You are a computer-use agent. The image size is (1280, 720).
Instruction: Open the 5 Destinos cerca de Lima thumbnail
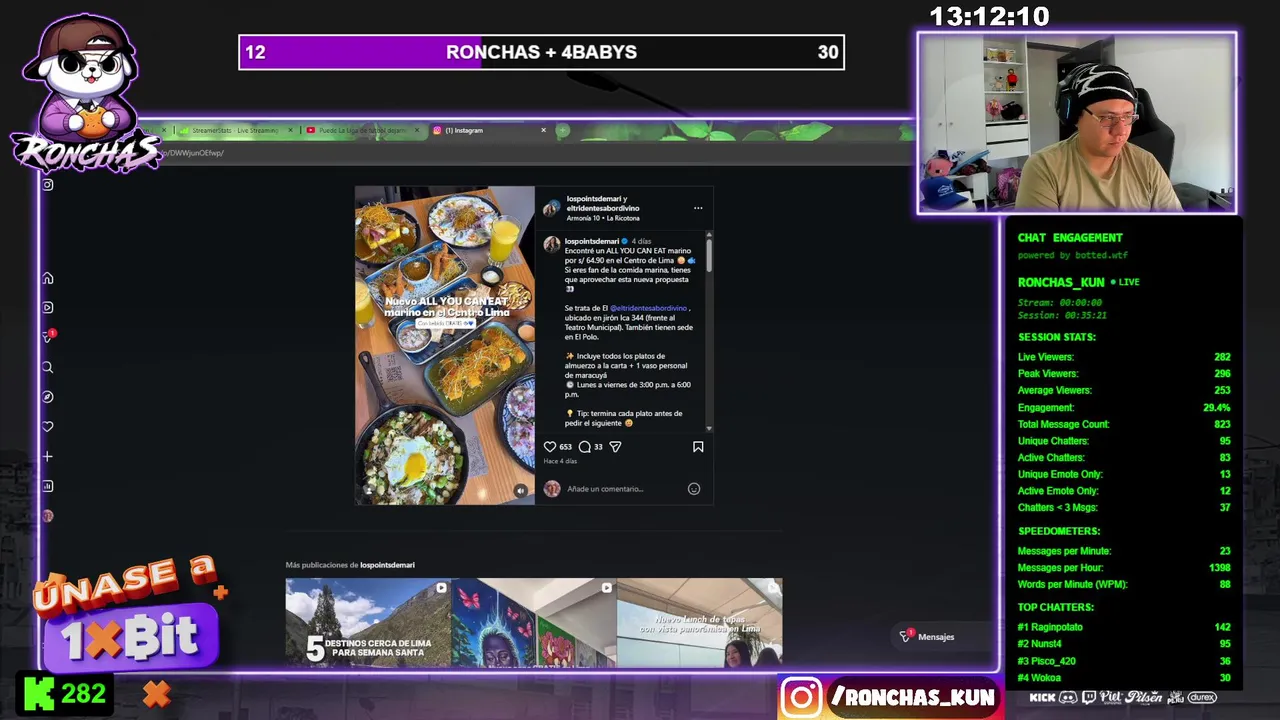pos(367,622)
